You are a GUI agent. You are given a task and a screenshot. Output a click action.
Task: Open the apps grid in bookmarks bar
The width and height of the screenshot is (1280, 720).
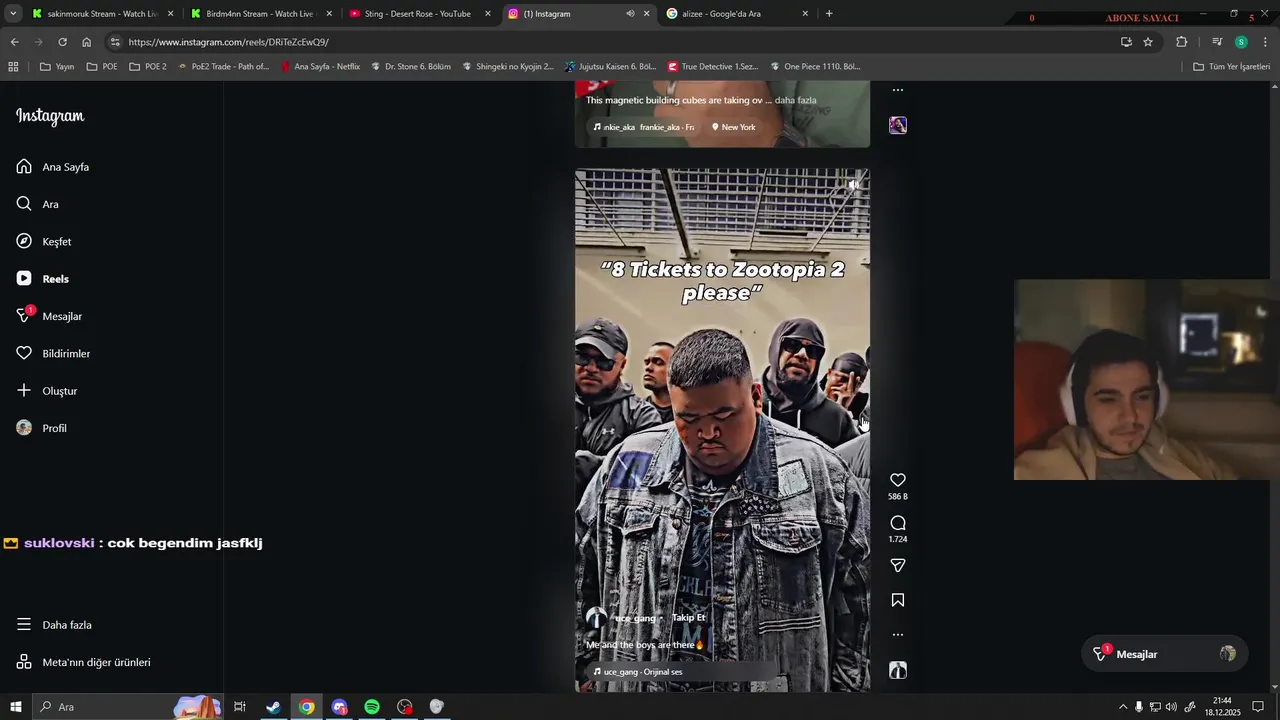coord(13,67)
